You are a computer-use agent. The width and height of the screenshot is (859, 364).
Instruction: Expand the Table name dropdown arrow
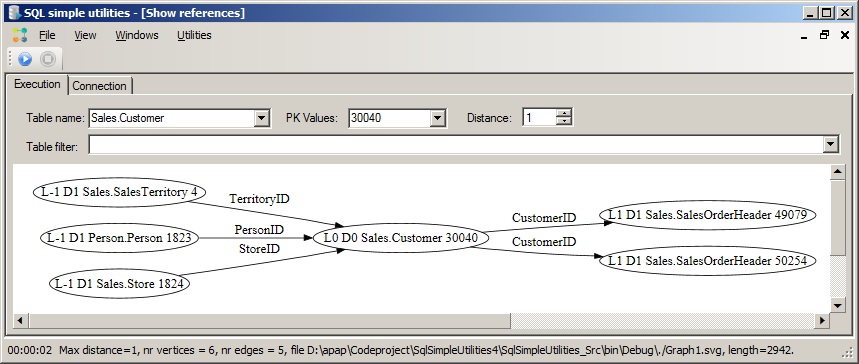(x=262, y=118)
